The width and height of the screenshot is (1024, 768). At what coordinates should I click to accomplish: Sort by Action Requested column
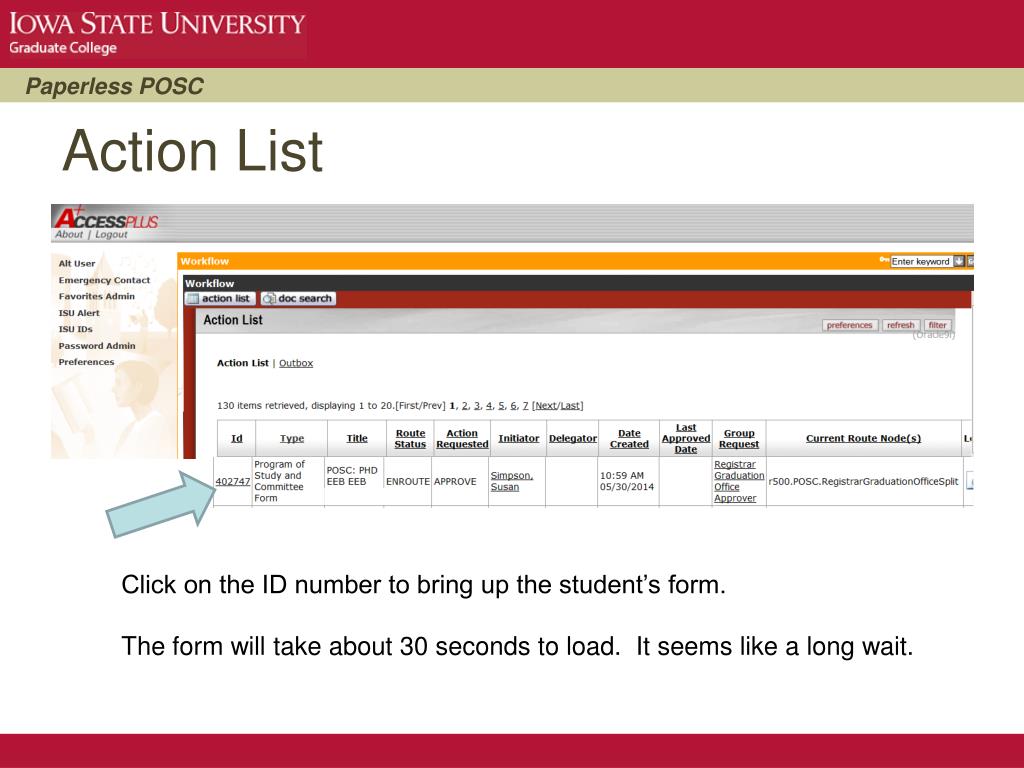pyautogui.click(x=462, y=438)
